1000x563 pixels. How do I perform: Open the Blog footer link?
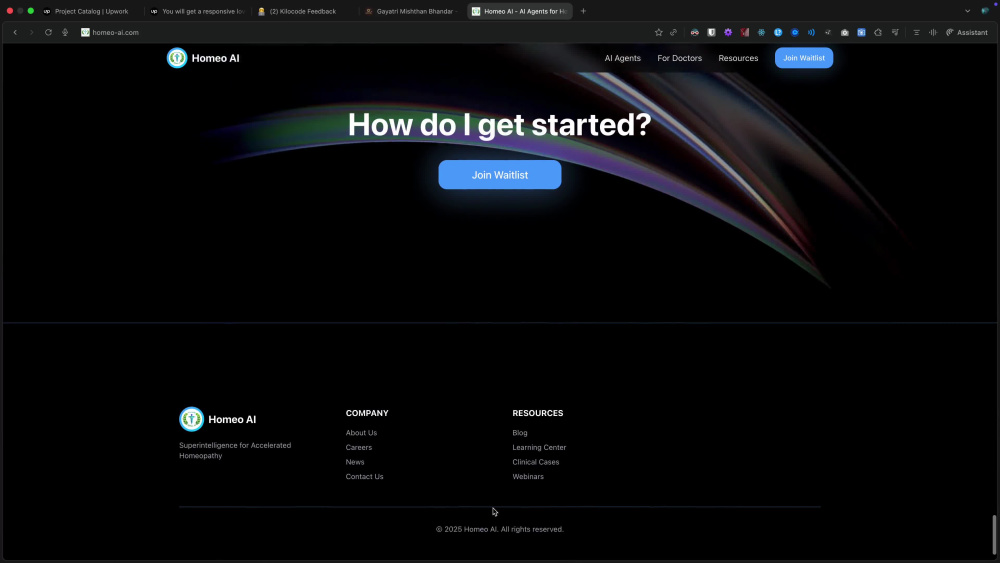point(520,432)
